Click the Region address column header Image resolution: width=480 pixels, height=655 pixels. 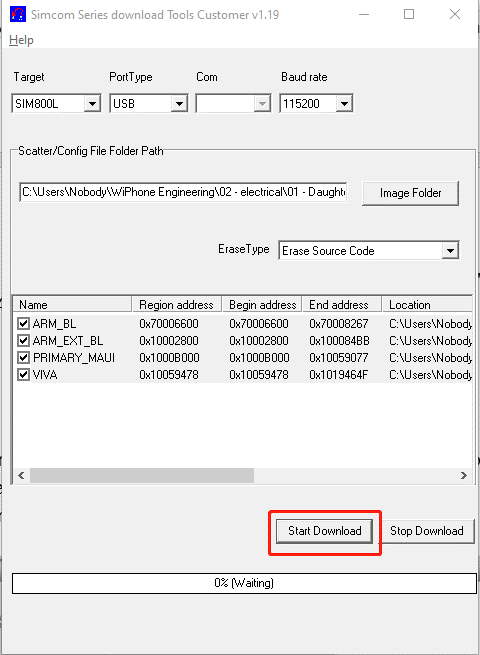177,305
